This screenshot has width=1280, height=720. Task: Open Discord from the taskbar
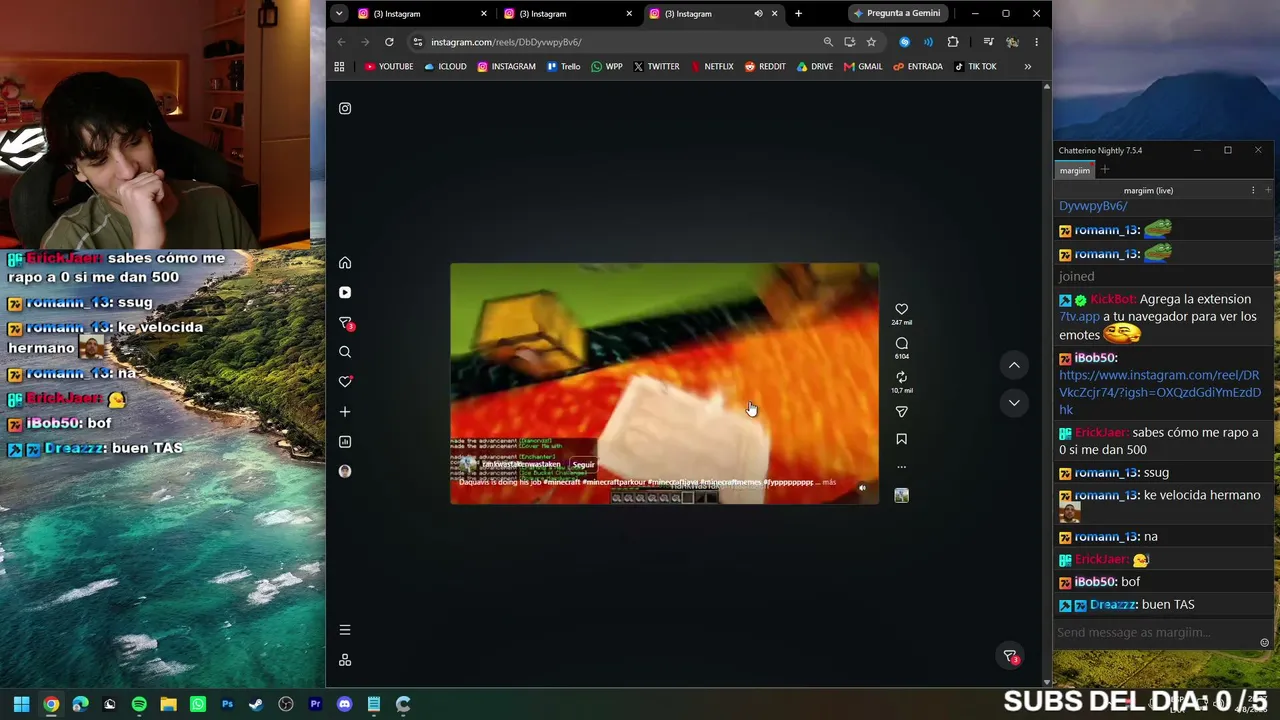(x=345, y=704)
